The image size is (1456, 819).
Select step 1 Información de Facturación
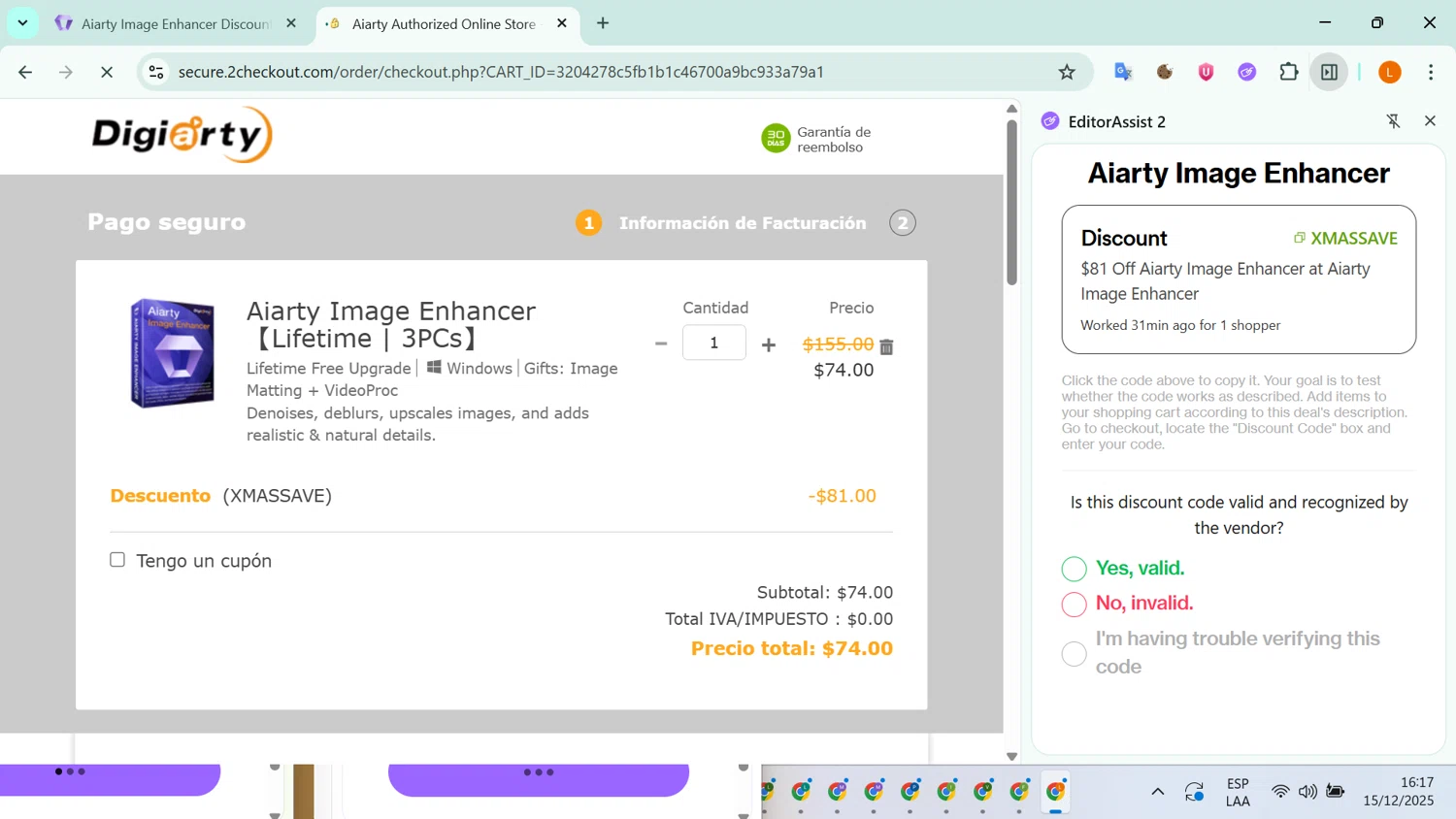tap(720, 223)
